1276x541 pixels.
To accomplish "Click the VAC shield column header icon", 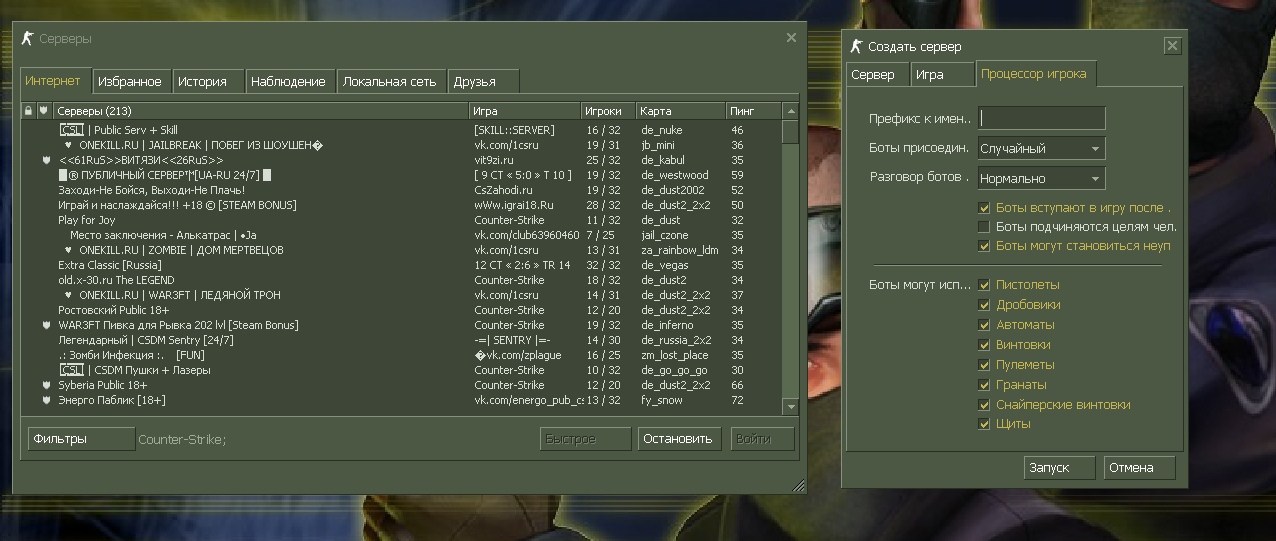I will 43,111.
